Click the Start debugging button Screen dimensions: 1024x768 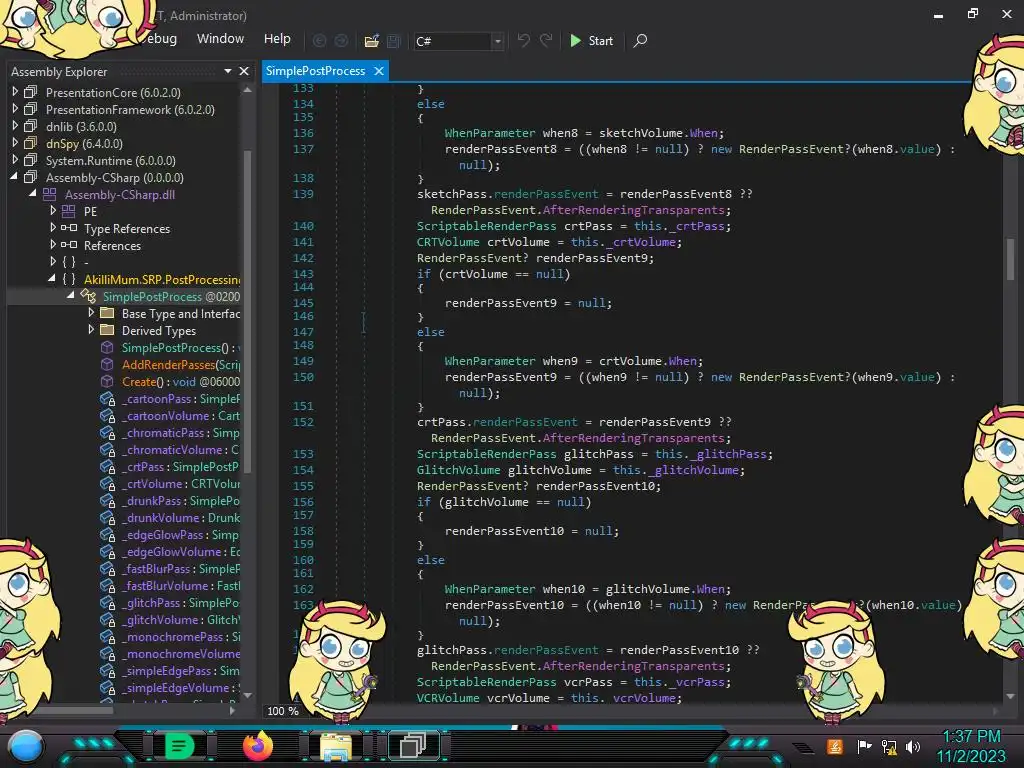[591, 41]
